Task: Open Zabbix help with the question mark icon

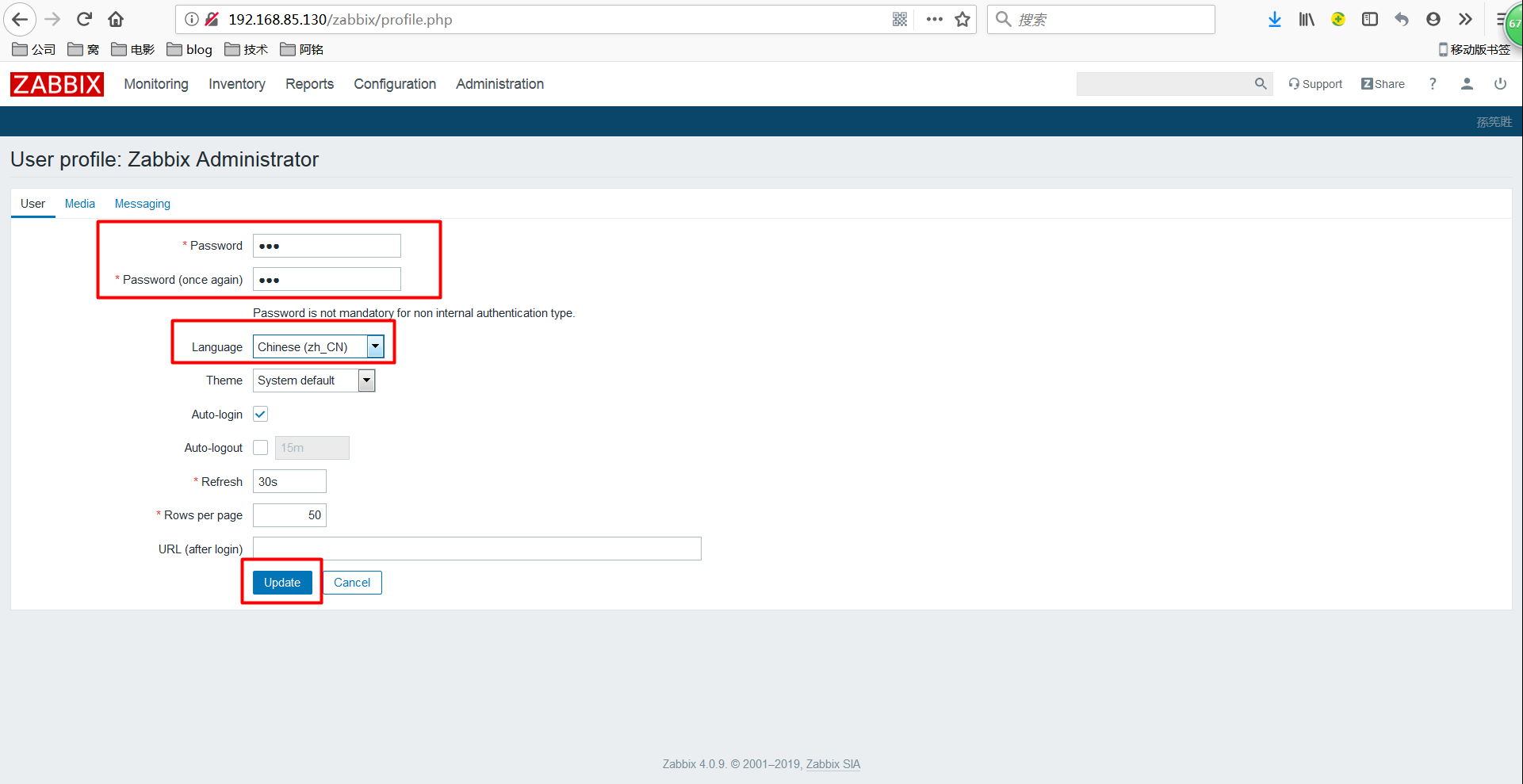Action: (x=1432, y=84)
